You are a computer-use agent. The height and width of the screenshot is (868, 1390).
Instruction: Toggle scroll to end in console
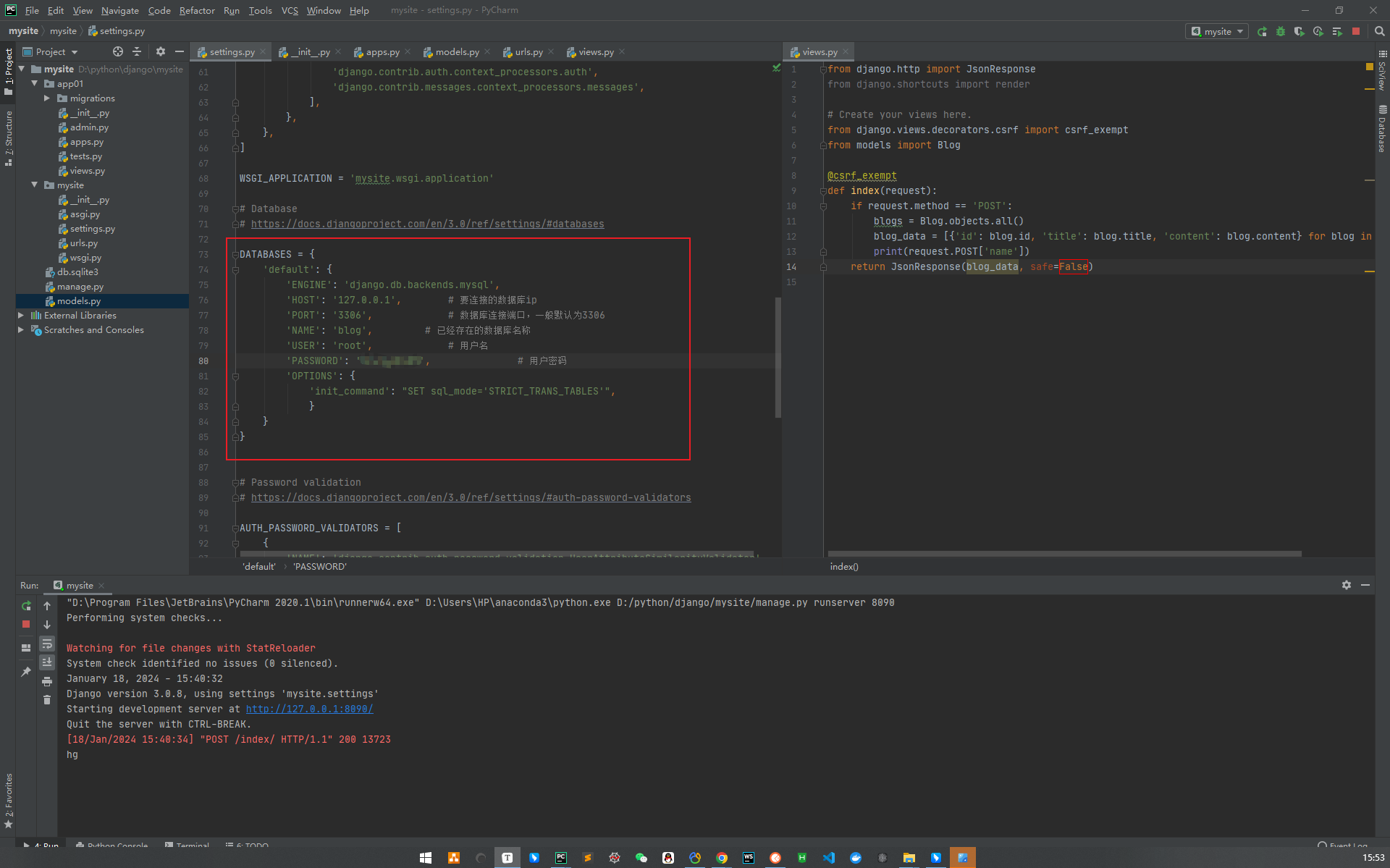[47, 662]
